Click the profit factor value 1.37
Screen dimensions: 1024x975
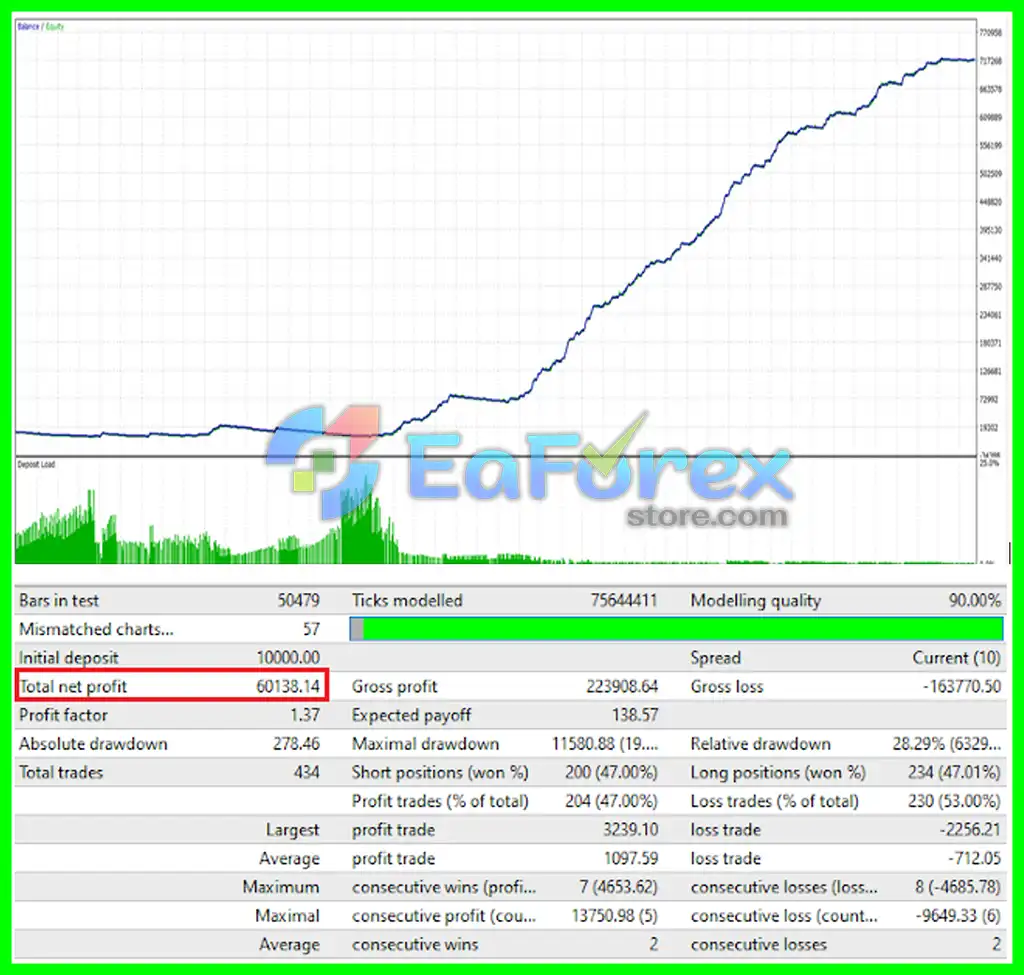(x=305, y=716)
